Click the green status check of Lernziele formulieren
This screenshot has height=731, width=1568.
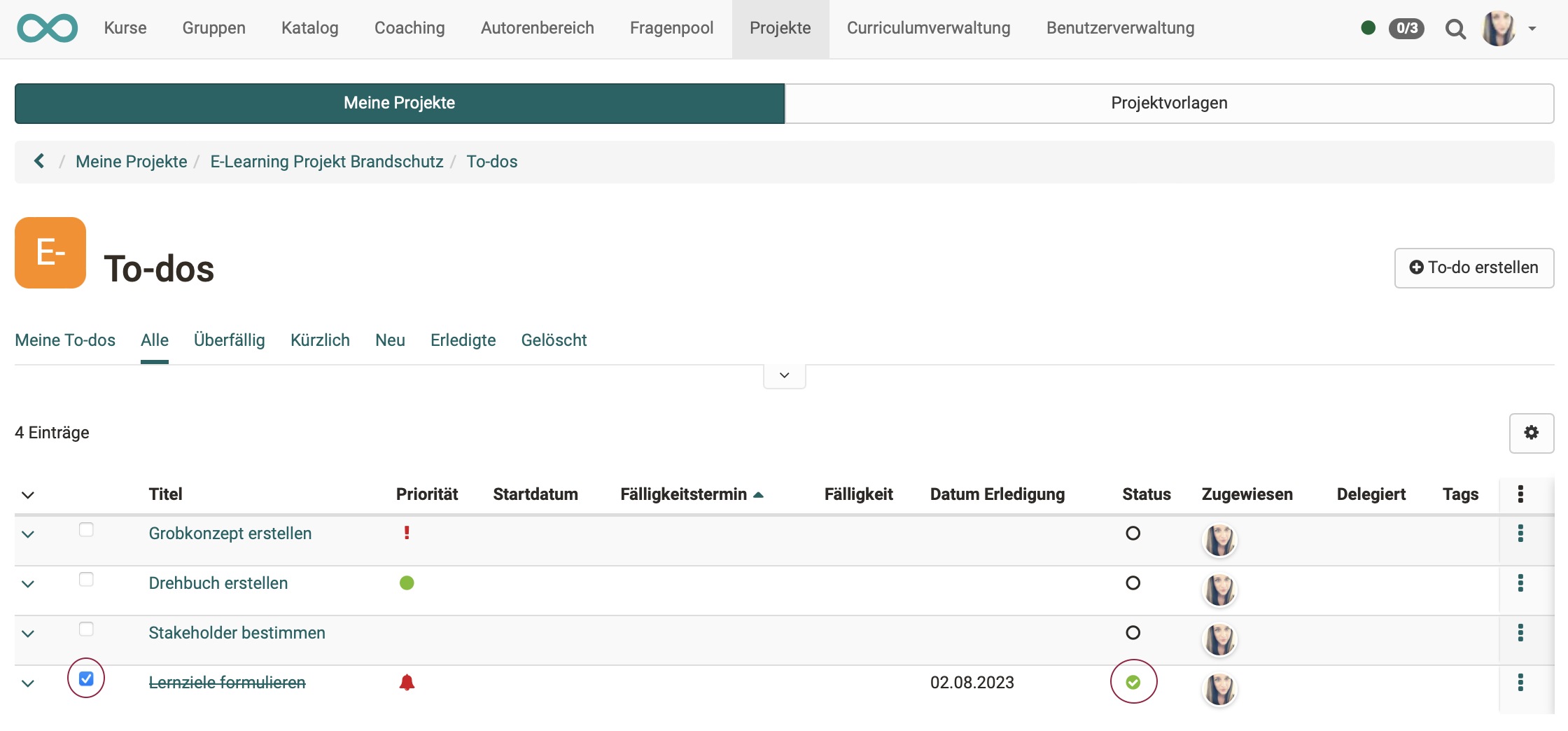(x=1134, y=681)
